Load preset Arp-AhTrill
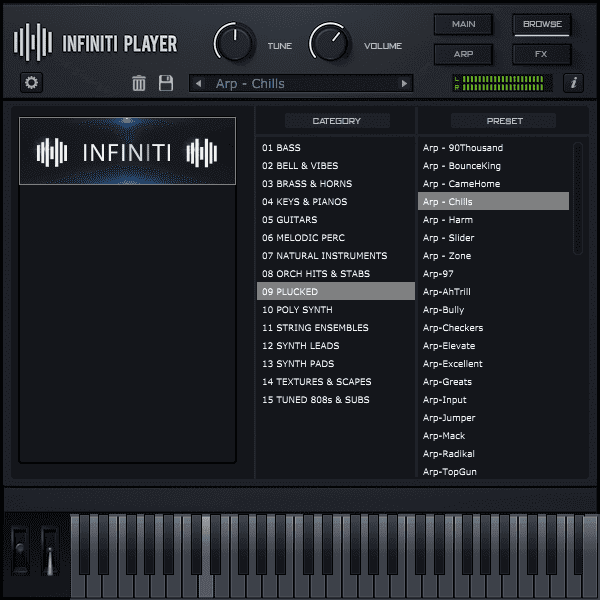The width and height of the screenshot is (600, 600). point(494,292)
